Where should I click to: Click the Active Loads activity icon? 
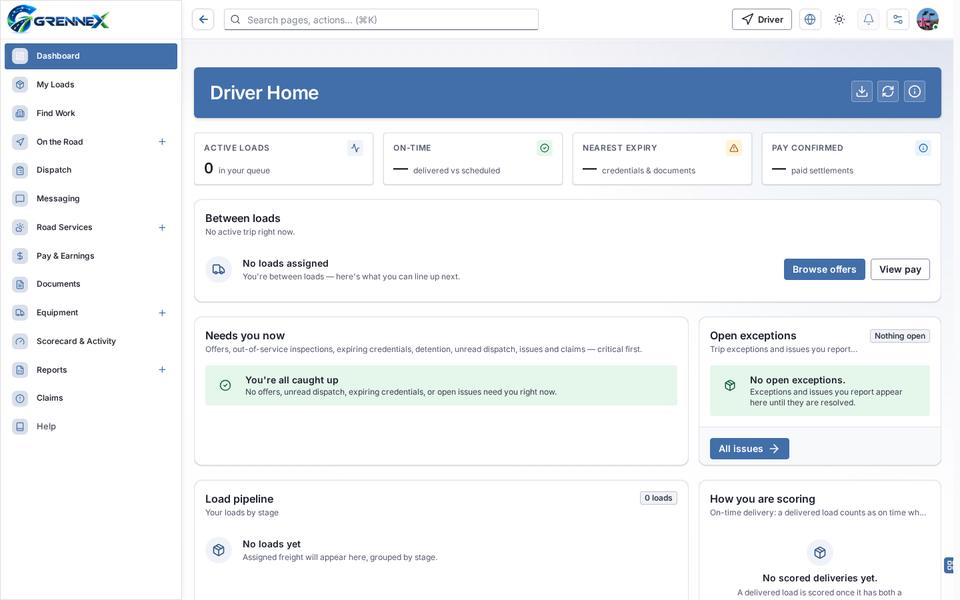click(356, 148)
